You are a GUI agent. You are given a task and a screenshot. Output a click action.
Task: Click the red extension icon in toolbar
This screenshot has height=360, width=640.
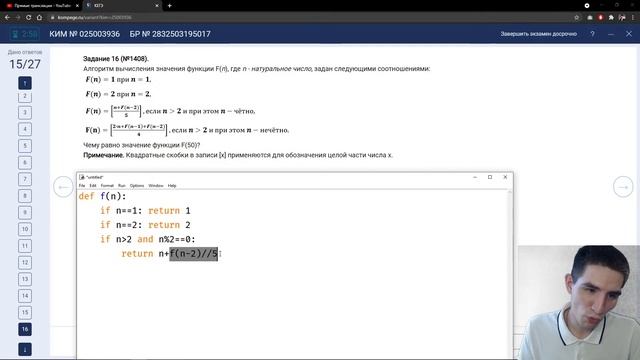click(x=600, y=18)
